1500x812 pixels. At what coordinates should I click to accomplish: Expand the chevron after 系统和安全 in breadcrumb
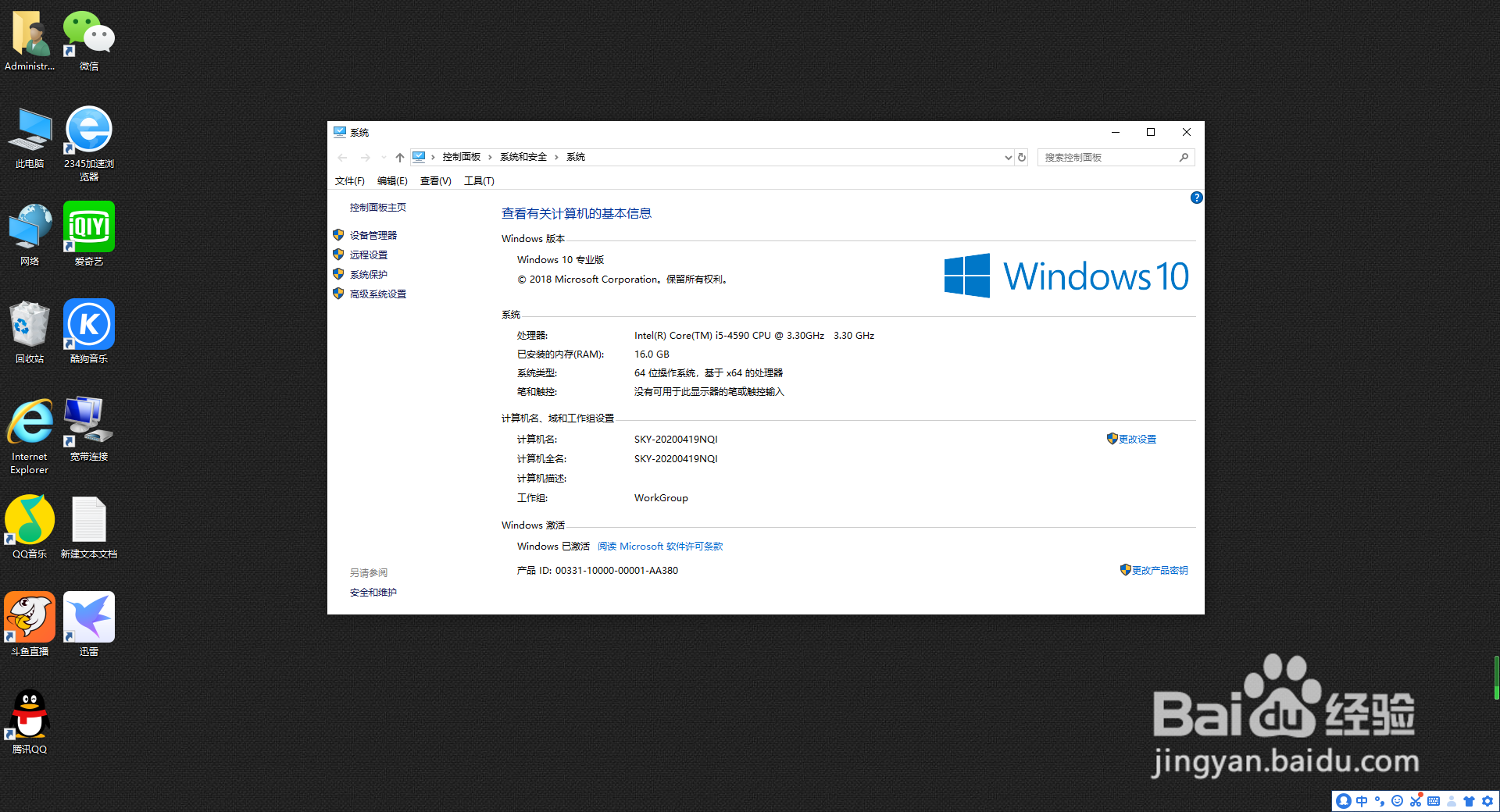coord(556,157)
